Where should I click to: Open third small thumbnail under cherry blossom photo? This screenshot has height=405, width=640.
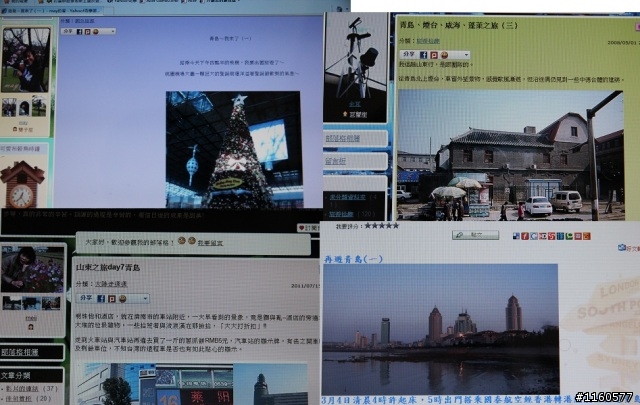click(39, 106)
